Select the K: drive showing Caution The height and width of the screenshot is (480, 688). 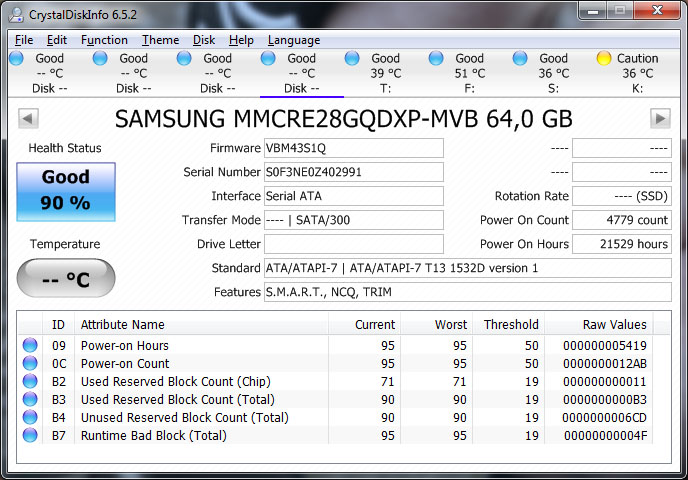click(x=638, y=73)
